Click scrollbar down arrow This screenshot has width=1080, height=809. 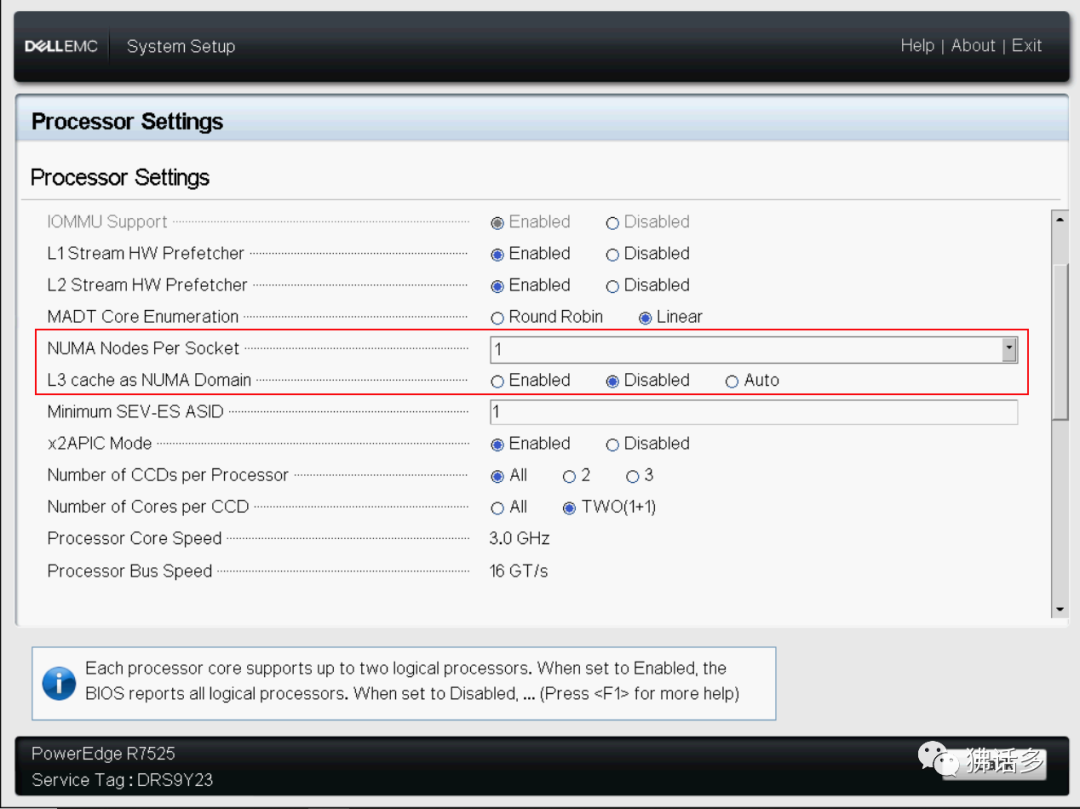(1060, 610)
